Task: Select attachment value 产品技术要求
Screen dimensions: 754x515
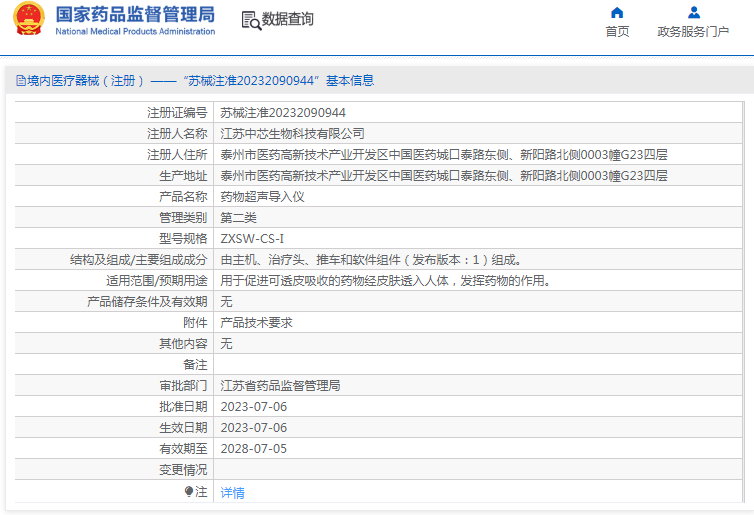Action: 256,323
